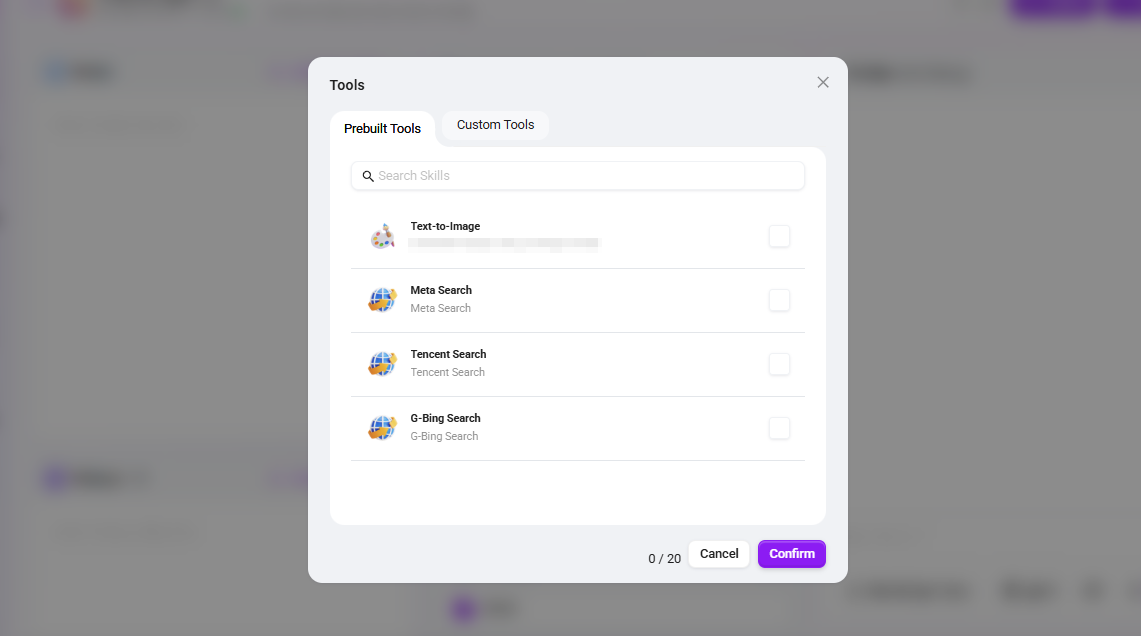
Task: Cancel the Tools dialog
Action: point(719,554)
